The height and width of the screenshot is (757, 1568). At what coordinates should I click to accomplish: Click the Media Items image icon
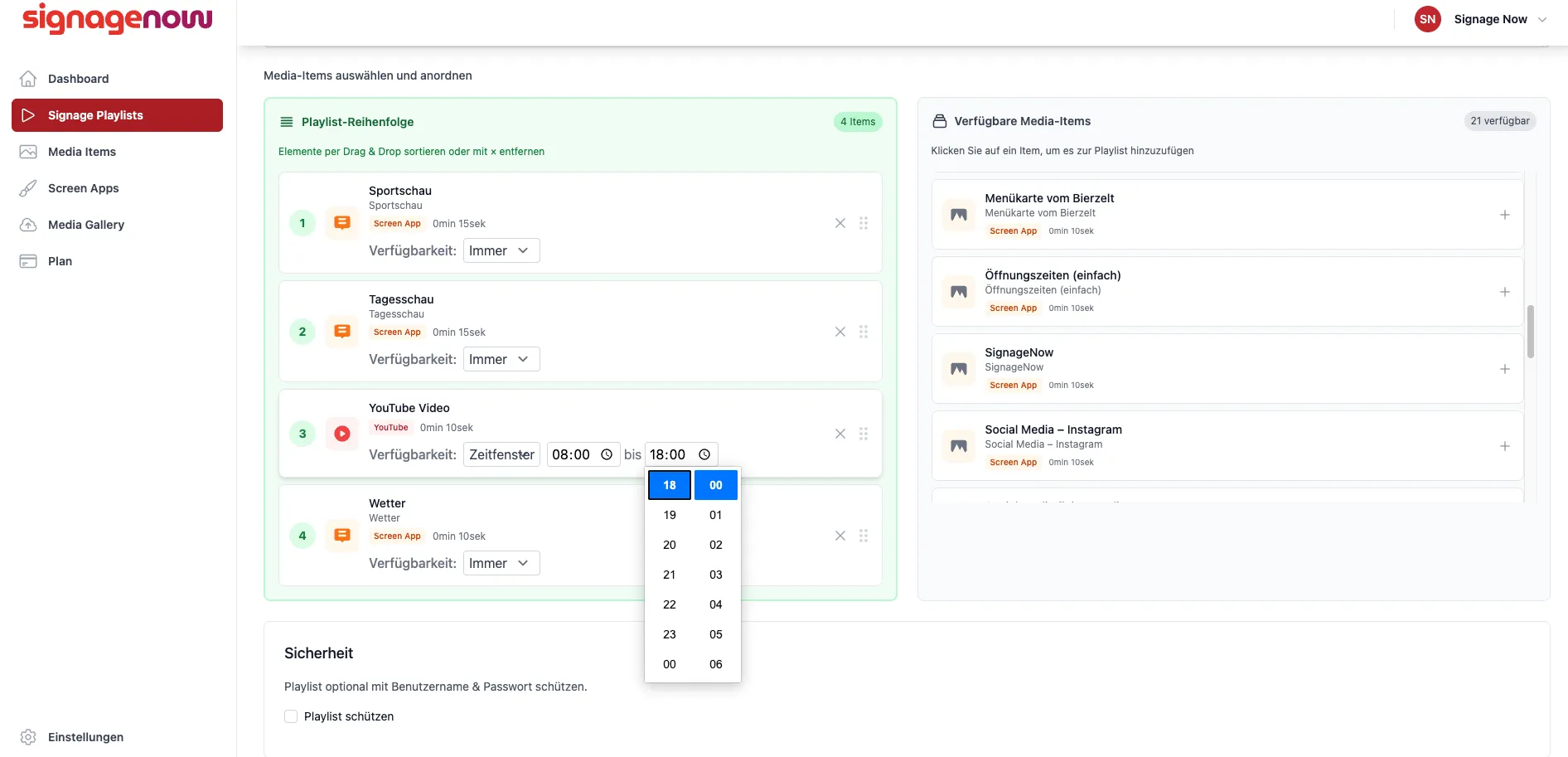click(28, 152)
